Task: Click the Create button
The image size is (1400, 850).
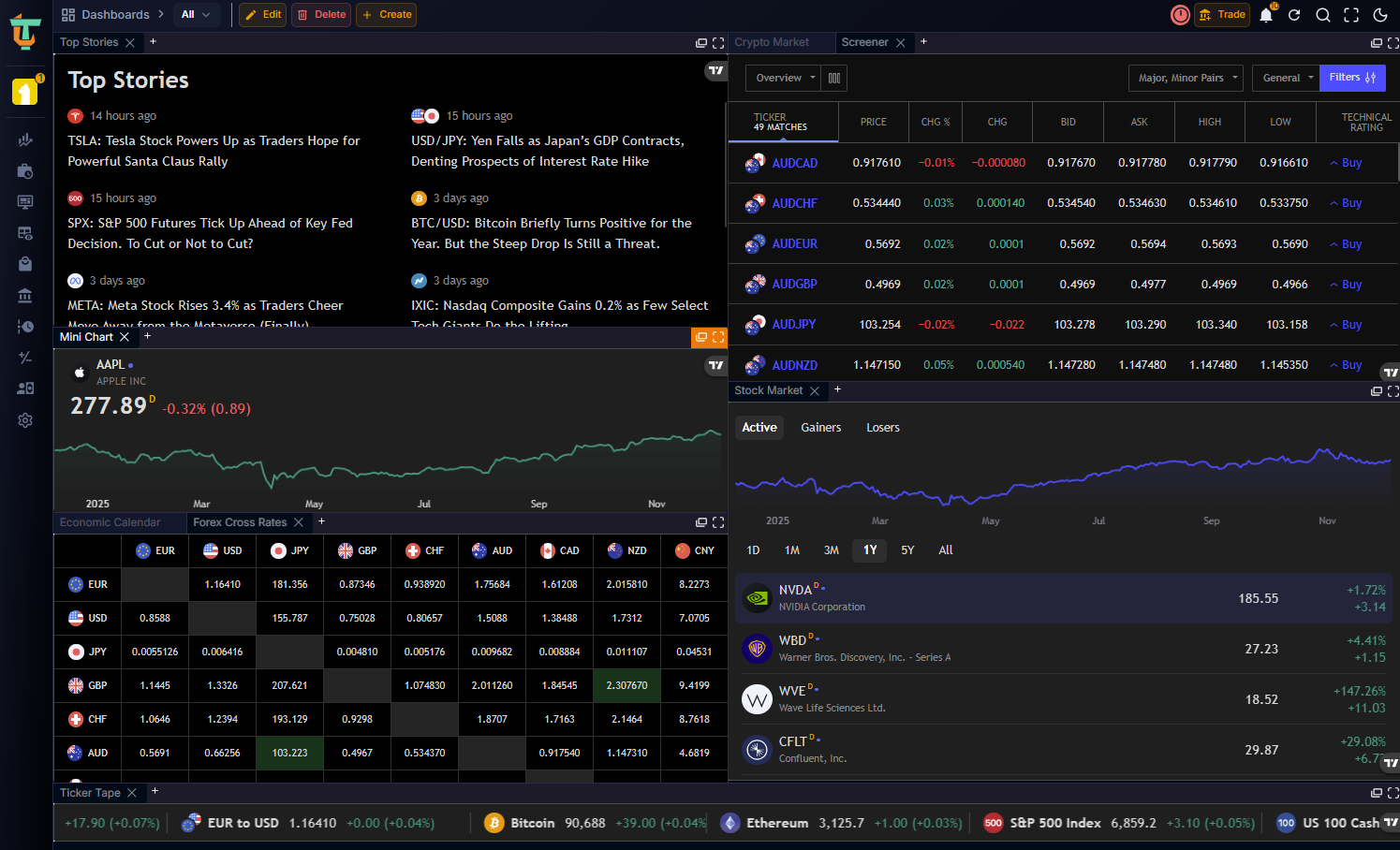Action: (x=386, y=15)
